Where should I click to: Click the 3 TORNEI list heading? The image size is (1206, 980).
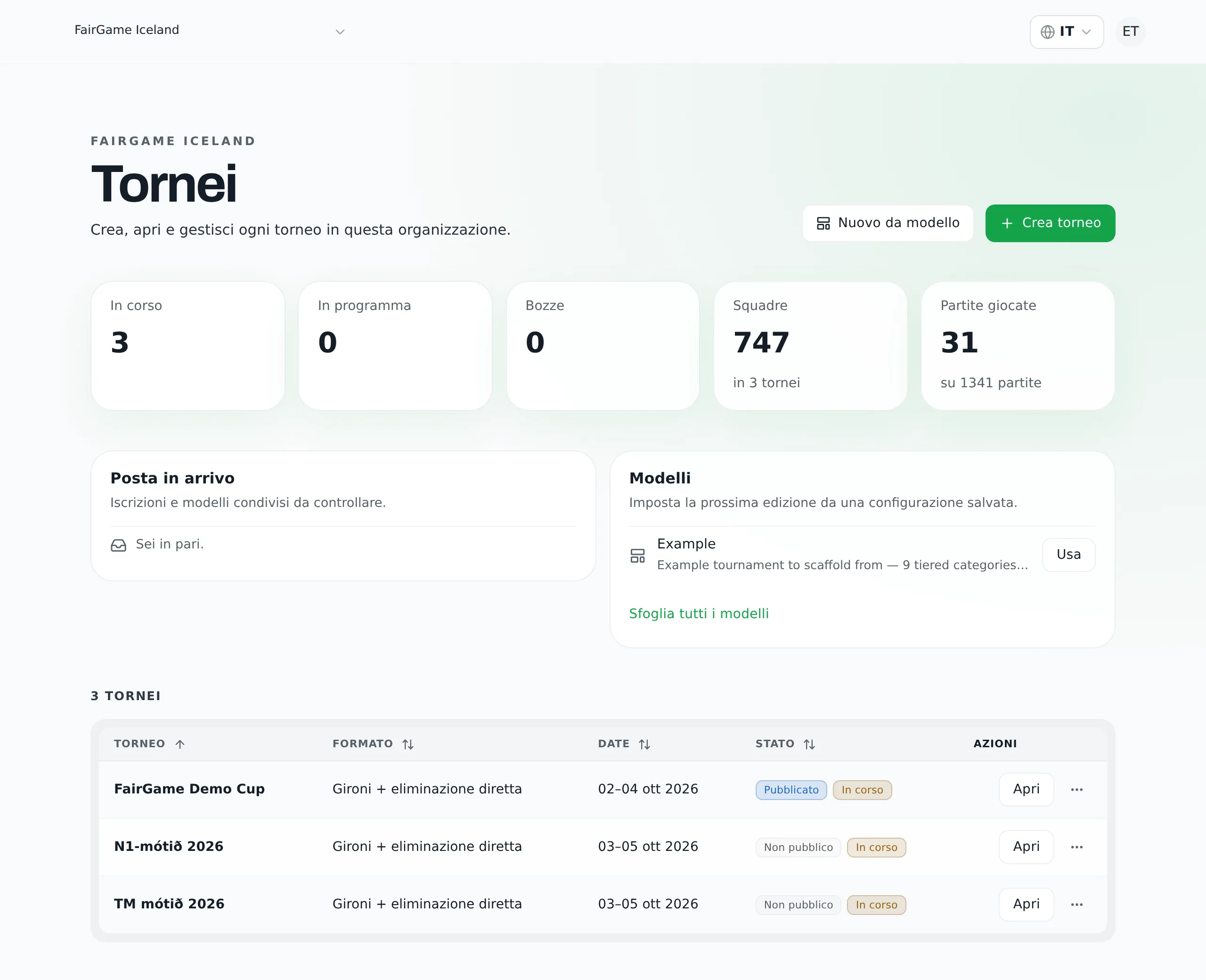[125, 695]
